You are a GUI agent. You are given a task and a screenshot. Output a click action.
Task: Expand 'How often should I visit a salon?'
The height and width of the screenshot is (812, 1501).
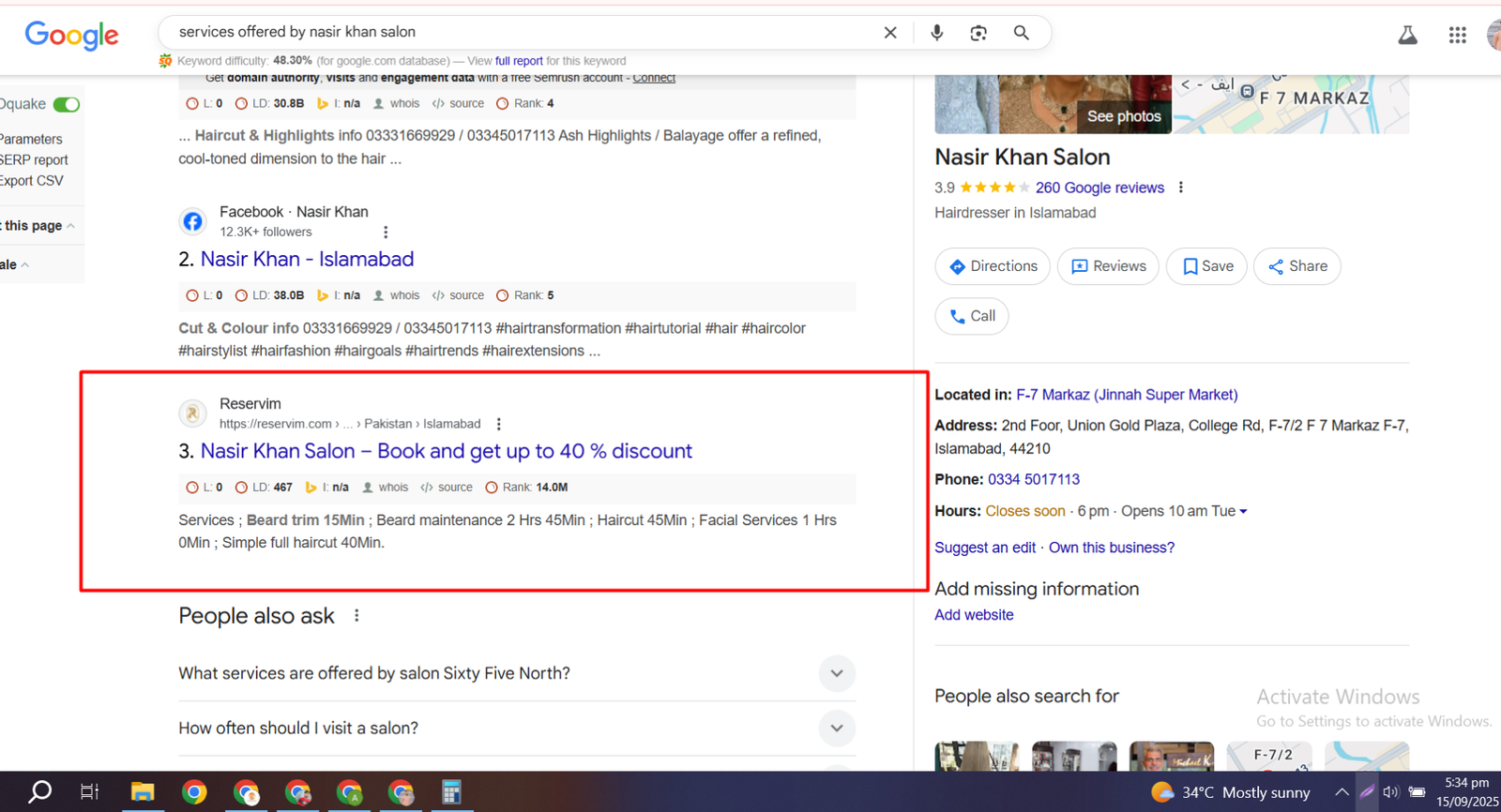tap(836, 729)
